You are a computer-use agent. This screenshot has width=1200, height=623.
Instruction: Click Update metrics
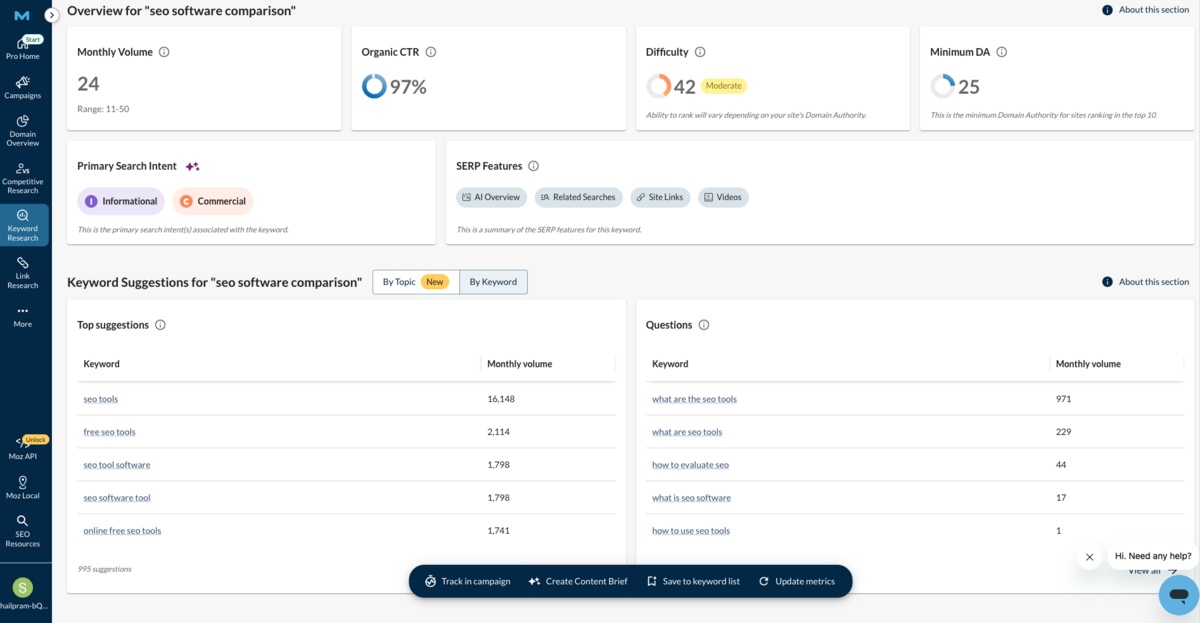[796, 581]
